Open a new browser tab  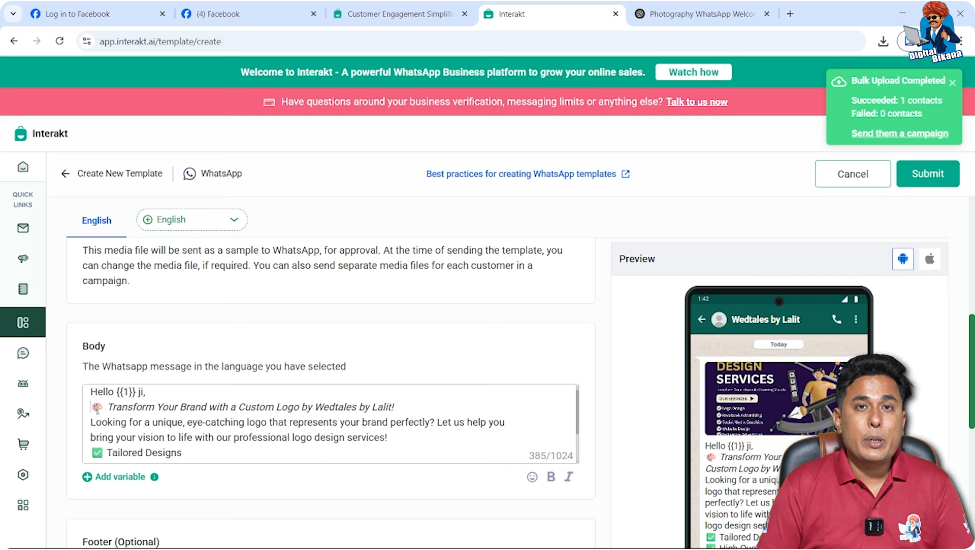tap(790, 14)
